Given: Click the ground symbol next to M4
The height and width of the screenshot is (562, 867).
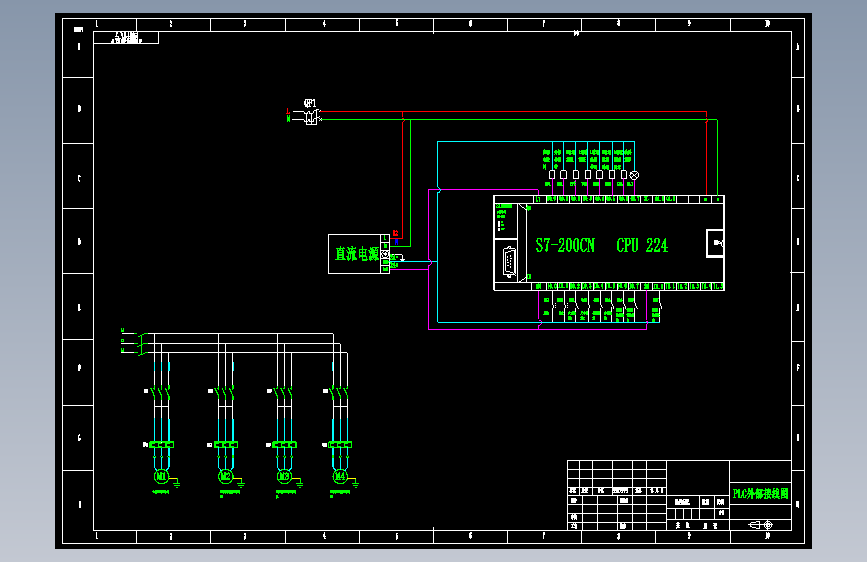Looking at the screenshot, I should click(356, 484).
